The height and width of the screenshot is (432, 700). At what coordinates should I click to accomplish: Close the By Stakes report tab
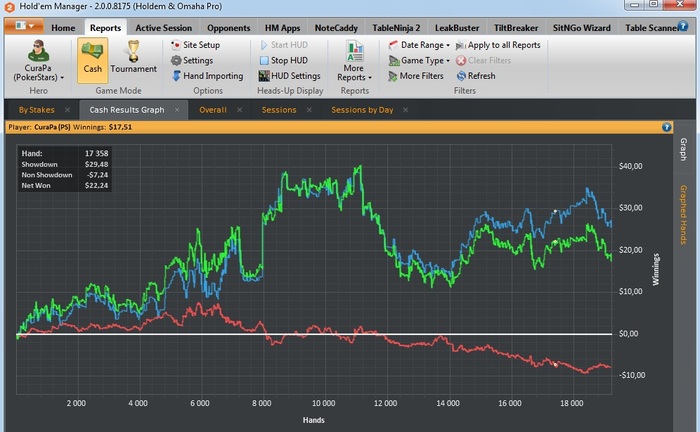[67, 110]
